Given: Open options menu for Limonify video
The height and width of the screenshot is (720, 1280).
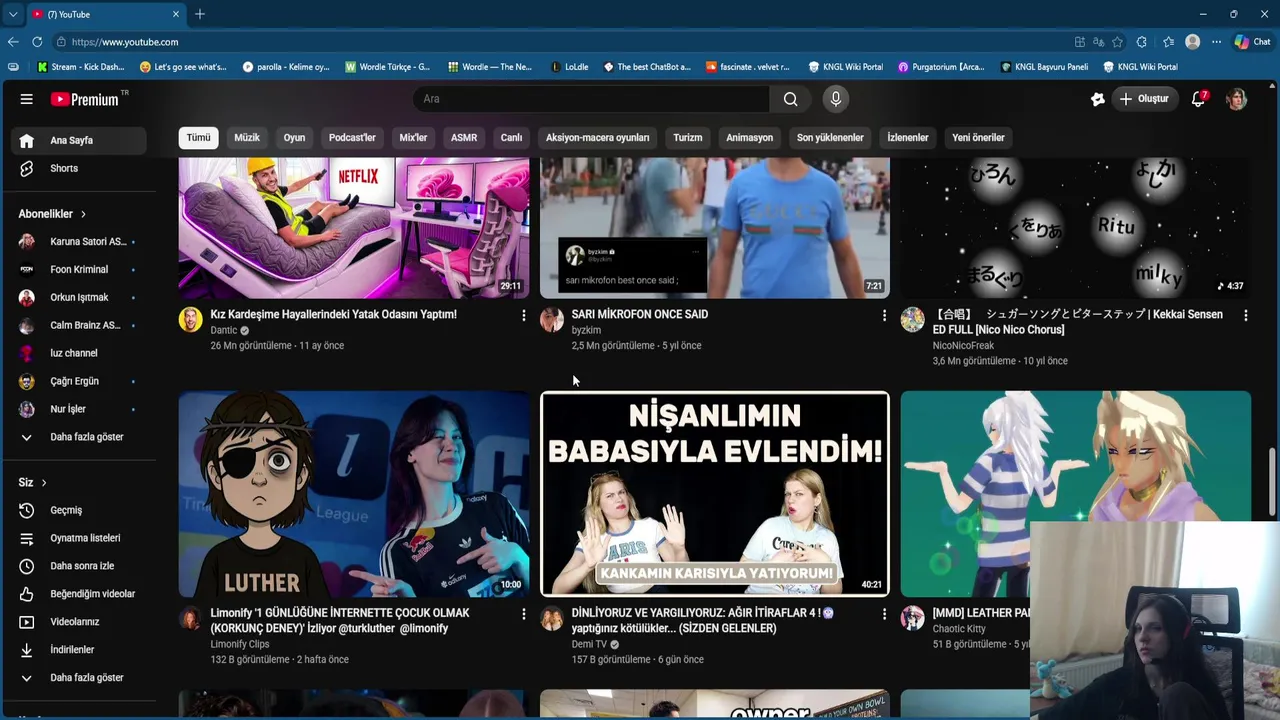Looking at the screenshot, I should point(523,614).
